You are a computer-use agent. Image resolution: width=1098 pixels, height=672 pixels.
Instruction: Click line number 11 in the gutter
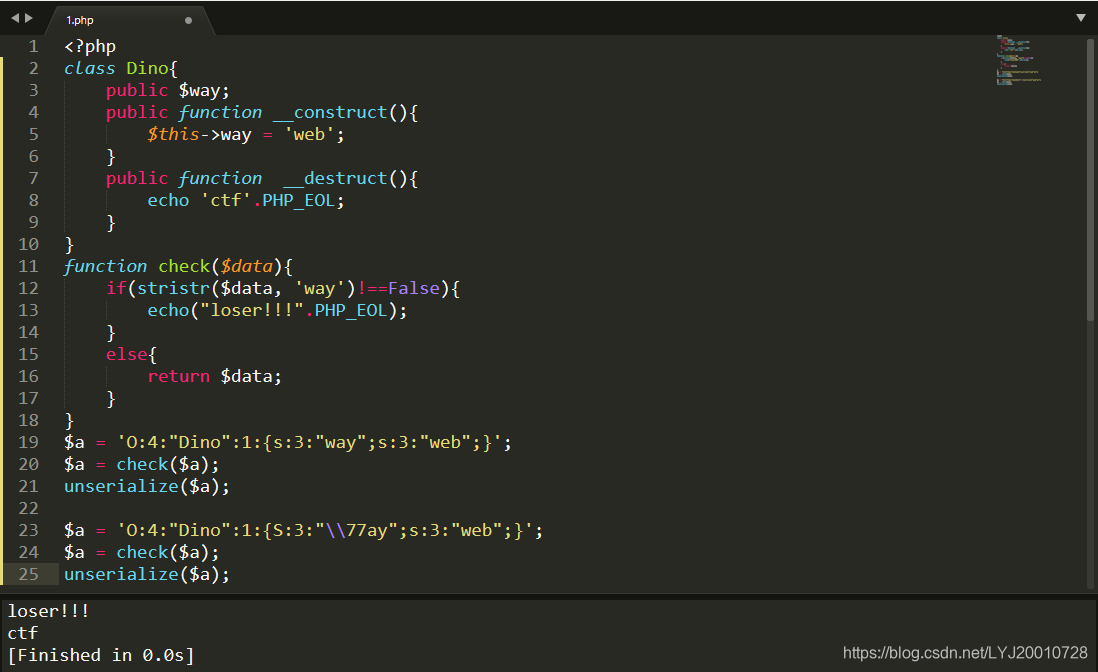pos(28,267)
